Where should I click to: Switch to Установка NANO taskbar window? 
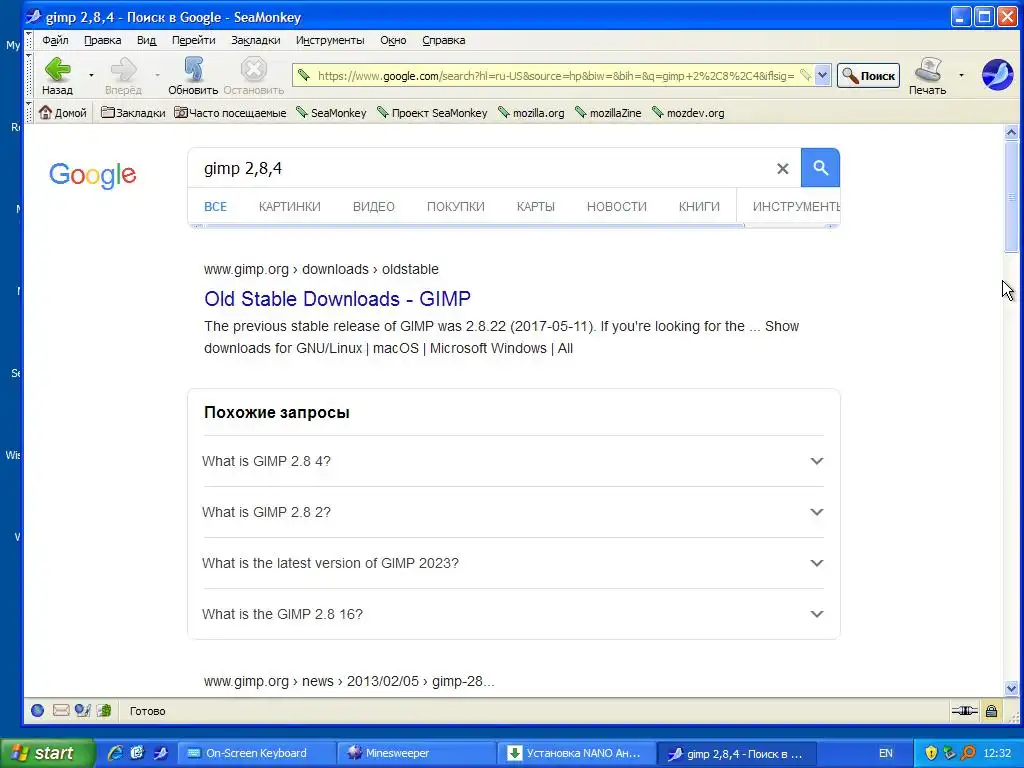click(575, 753)
